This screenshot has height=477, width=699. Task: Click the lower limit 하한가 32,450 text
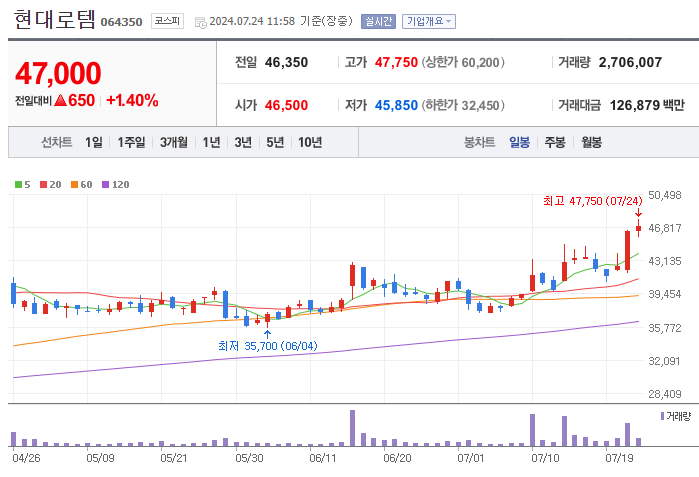point(463,105)
